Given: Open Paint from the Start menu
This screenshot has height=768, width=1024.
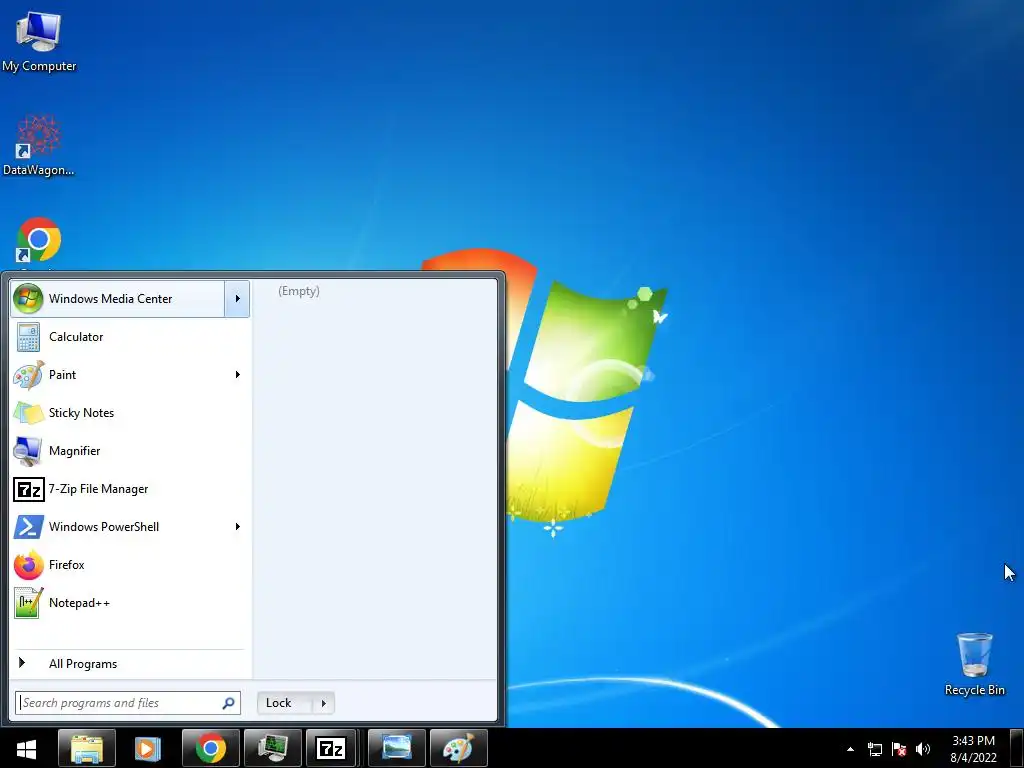Looking at the screenshot, I should [x=118, y=375].
